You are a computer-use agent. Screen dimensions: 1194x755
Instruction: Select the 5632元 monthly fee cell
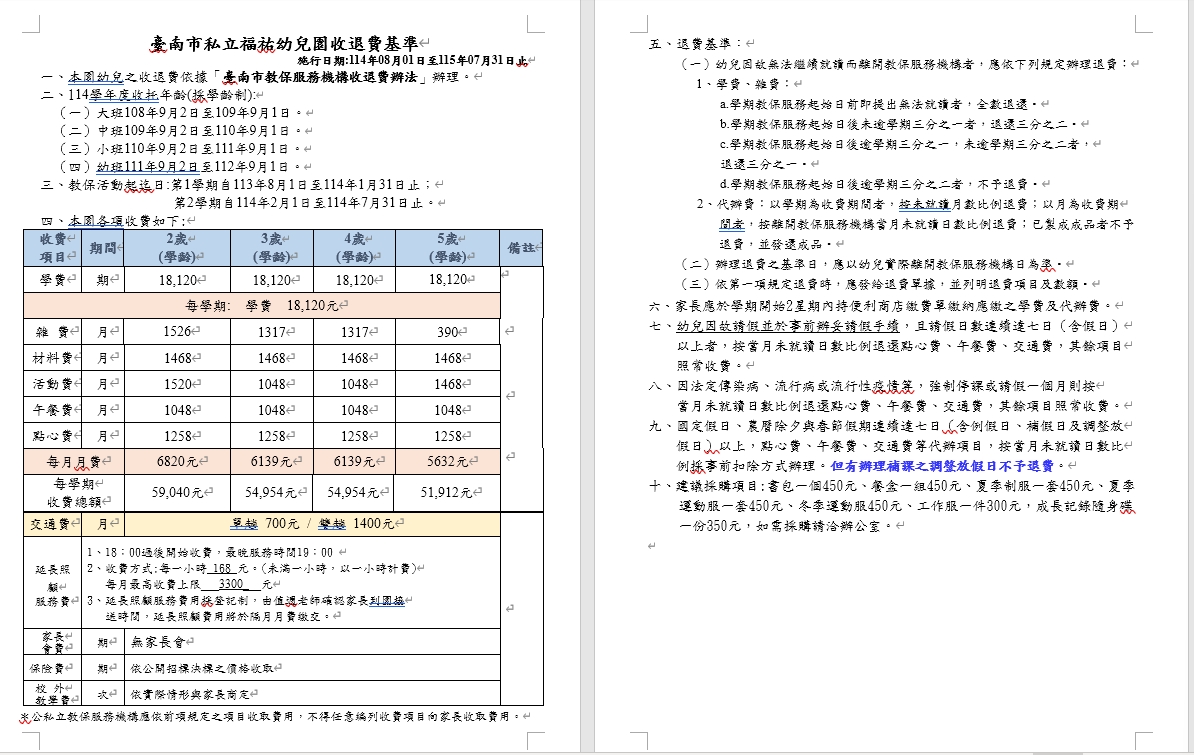pyautogui.click(x=446, y=461)
